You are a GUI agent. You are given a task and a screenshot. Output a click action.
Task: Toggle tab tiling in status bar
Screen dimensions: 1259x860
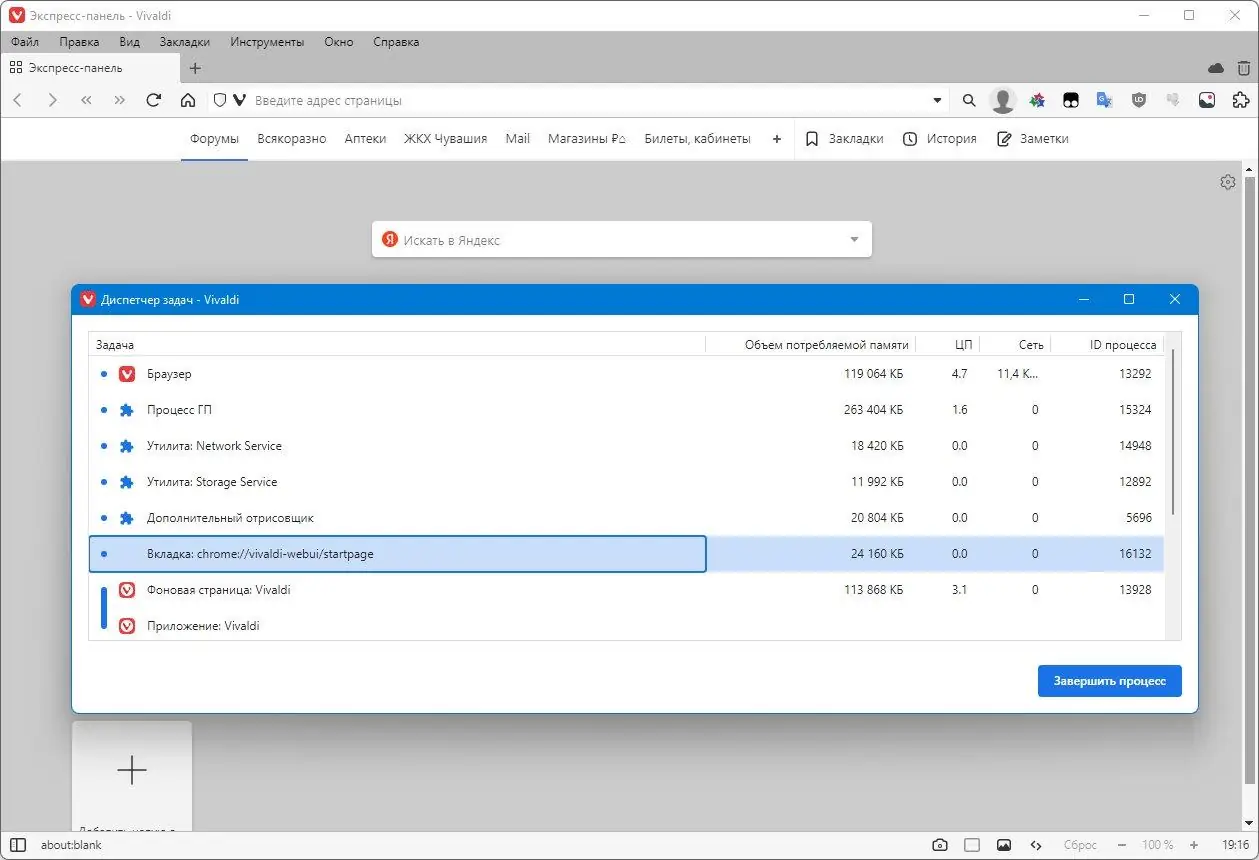coord(971,845)
